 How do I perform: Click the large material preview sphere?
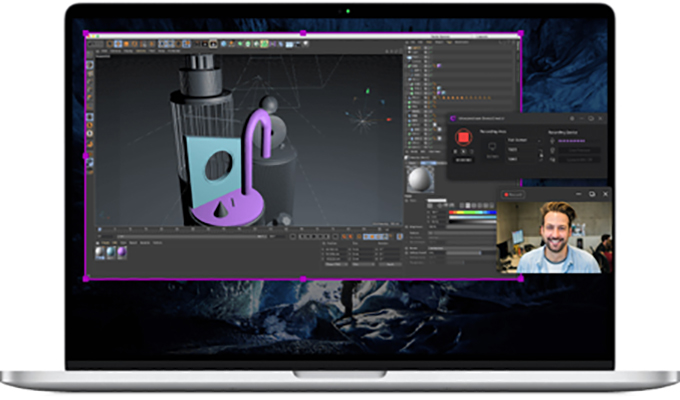point(417,180)
